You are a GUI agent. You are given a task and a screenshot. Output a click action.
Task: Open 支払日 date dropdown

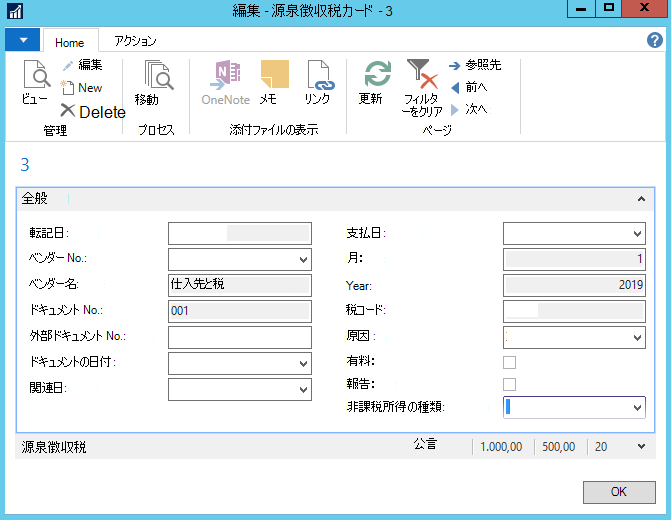click(637, 234)
